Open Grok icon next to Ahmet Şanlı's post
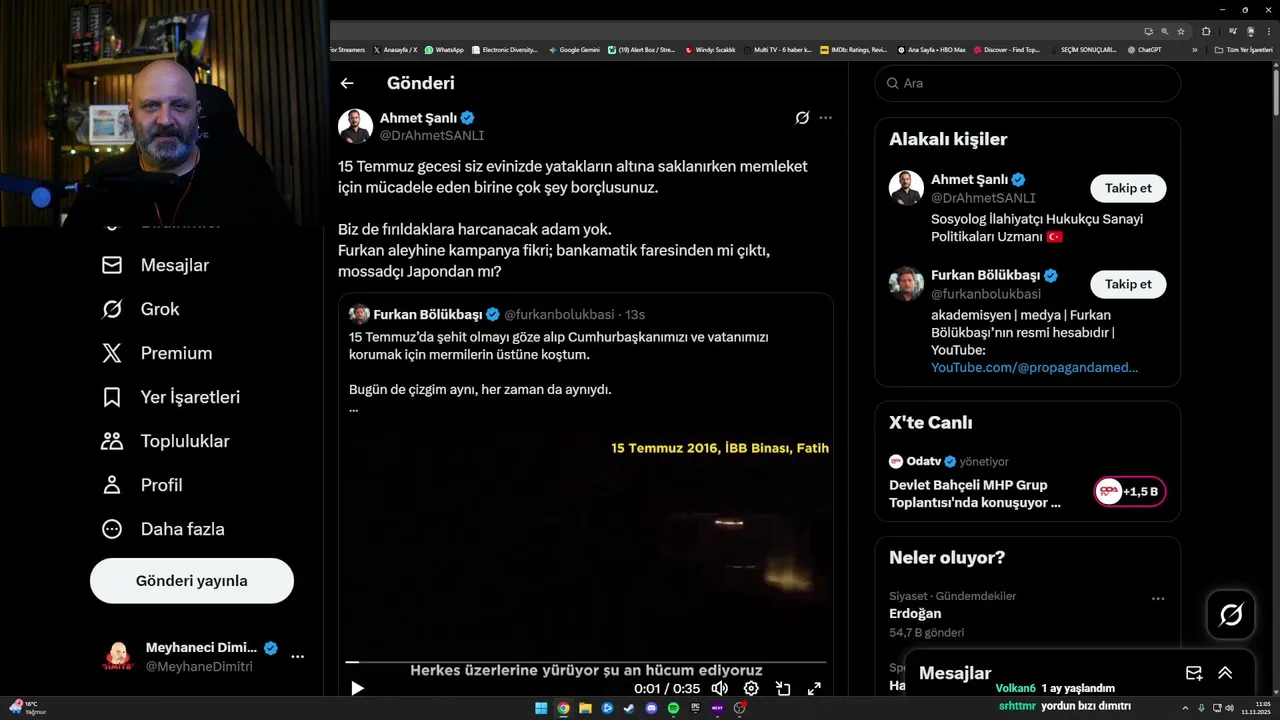The width and height of the screenshot is (1280, 720). click(x=802, y=118)
